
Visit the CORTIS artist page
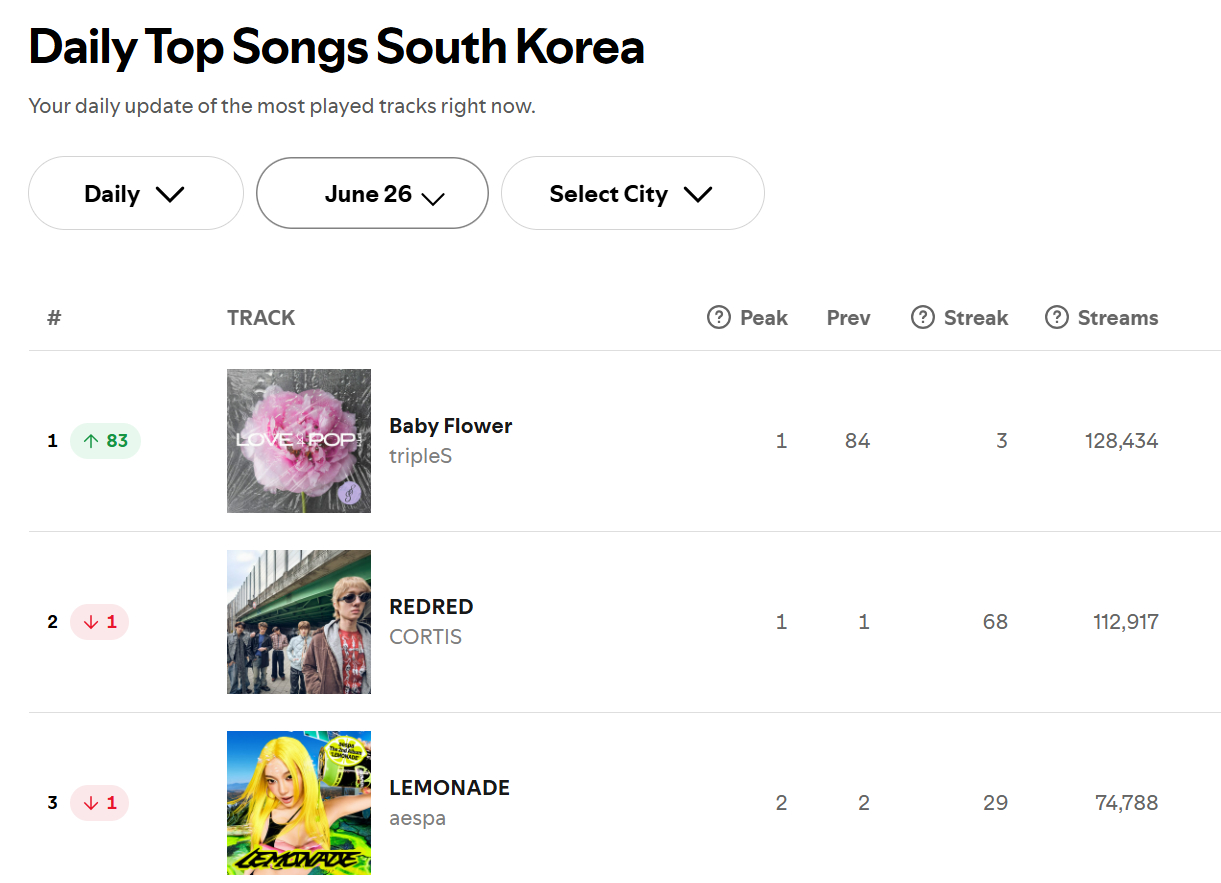coord(425,637)
